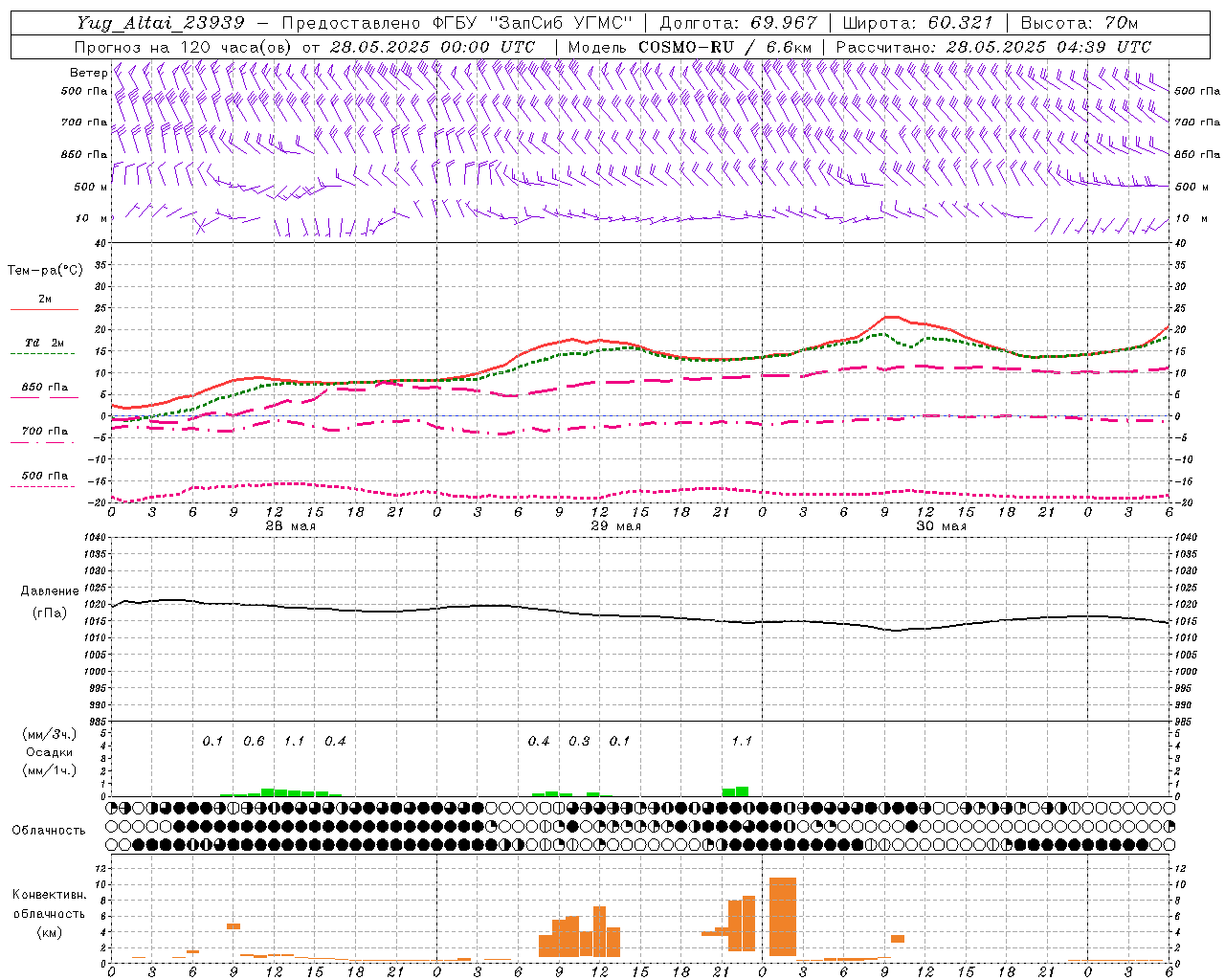Click the Осадки precipitation label
The width and height of the screenshot is (1225, 980).
click(x=49, y=752)
